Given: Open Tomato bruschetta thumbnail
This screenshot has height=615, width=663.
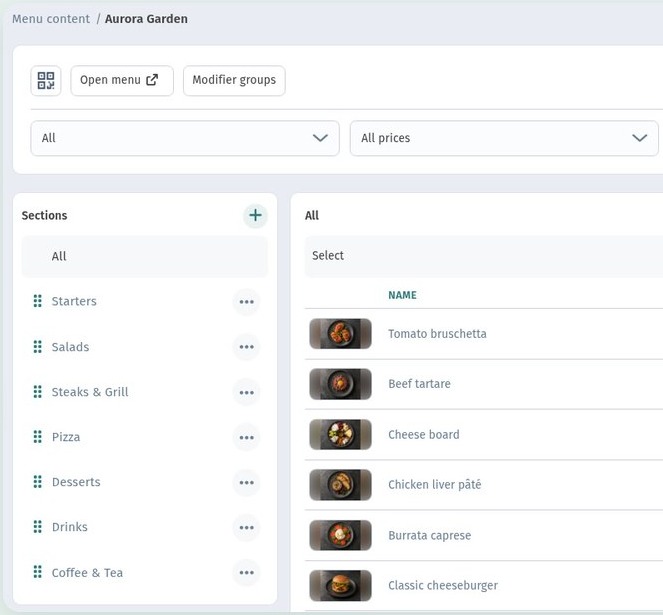Looking at the screenshot, I should point(340,334).
